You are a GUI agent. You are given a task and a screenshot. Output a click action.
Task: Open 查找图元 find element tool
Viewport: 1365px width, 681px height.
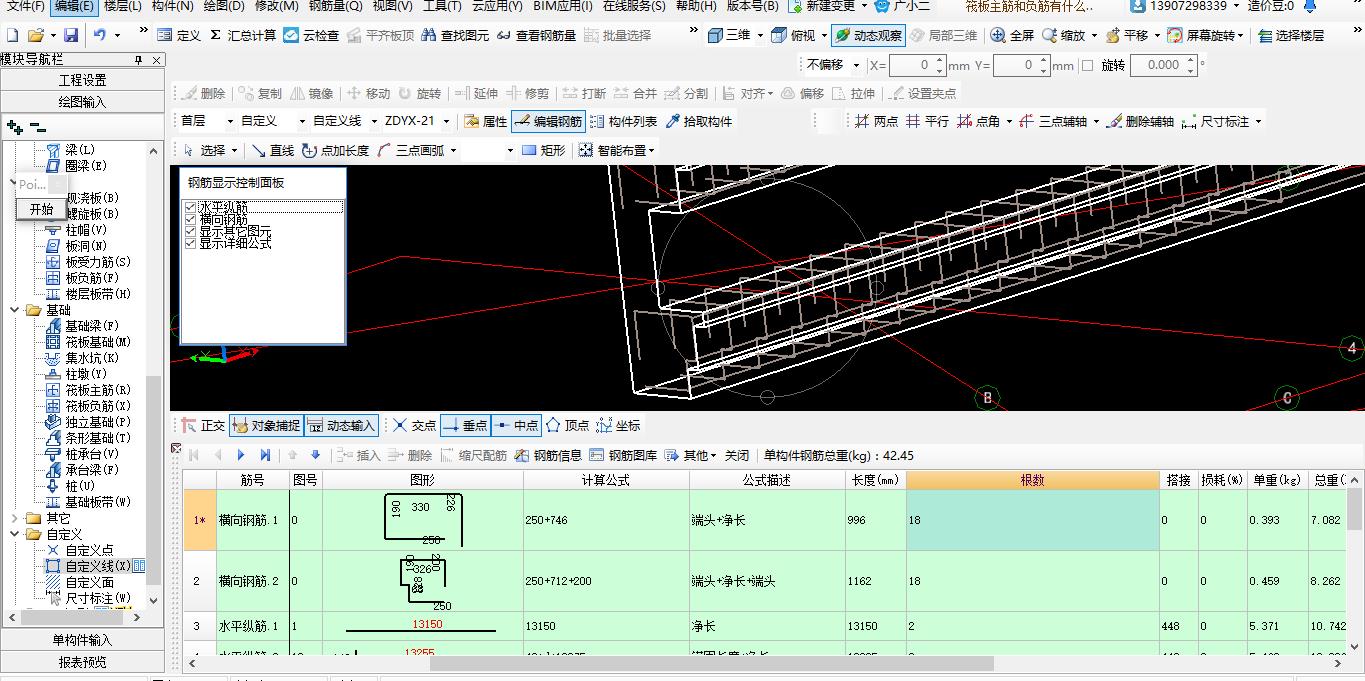(456, 35)
